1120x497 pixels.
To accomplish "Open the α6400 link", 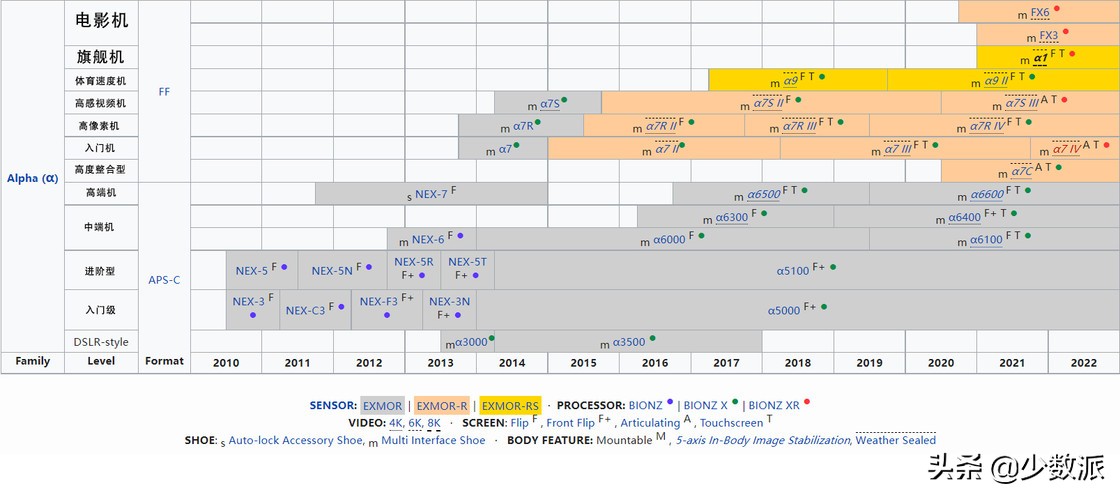I will click(x=964, y=218).
